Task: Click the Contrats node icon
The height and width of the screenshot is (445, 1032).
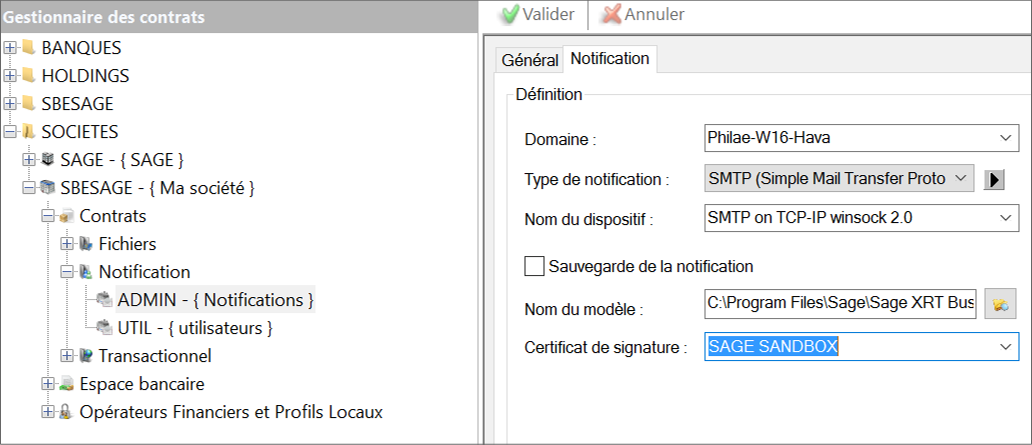Action: [66, 216]
